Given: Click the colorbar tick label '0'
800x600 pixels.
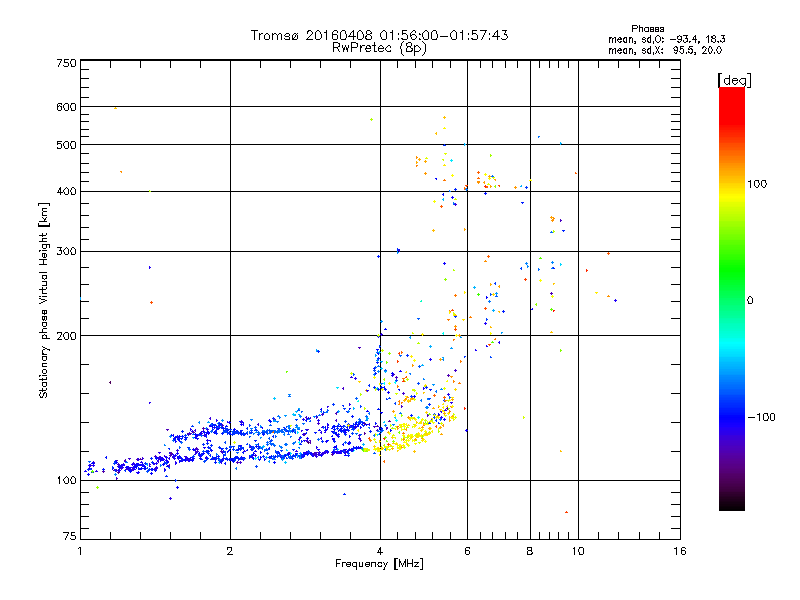Looking at the screenshot, I should tap(750, 301).
